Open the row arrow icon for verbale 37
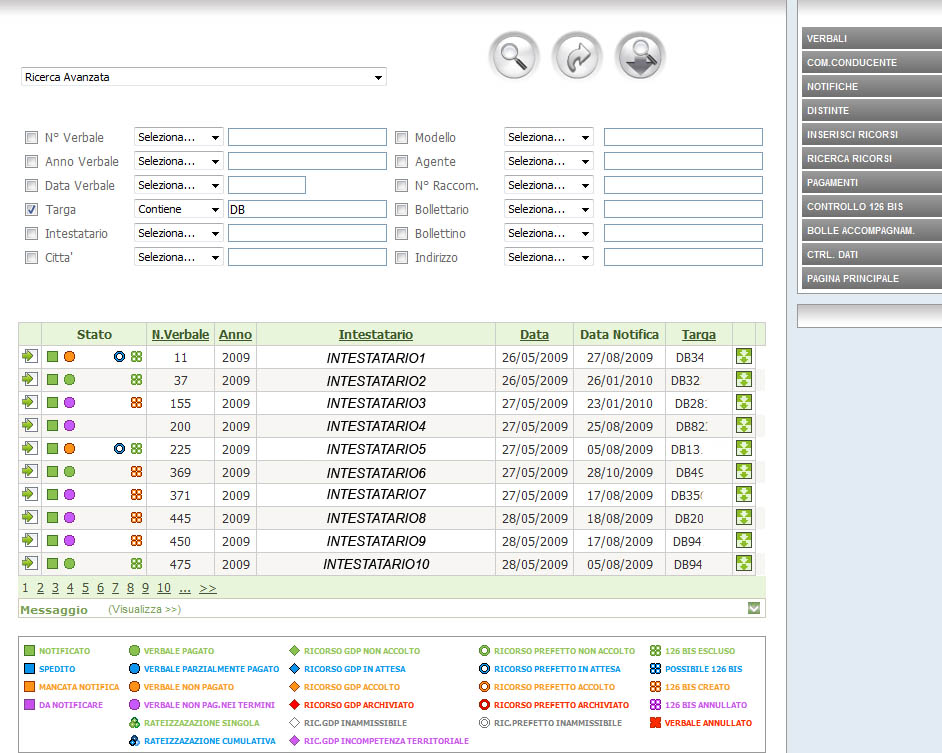The image size is (942, 753). pyautogui.click(x=29, y=379)
